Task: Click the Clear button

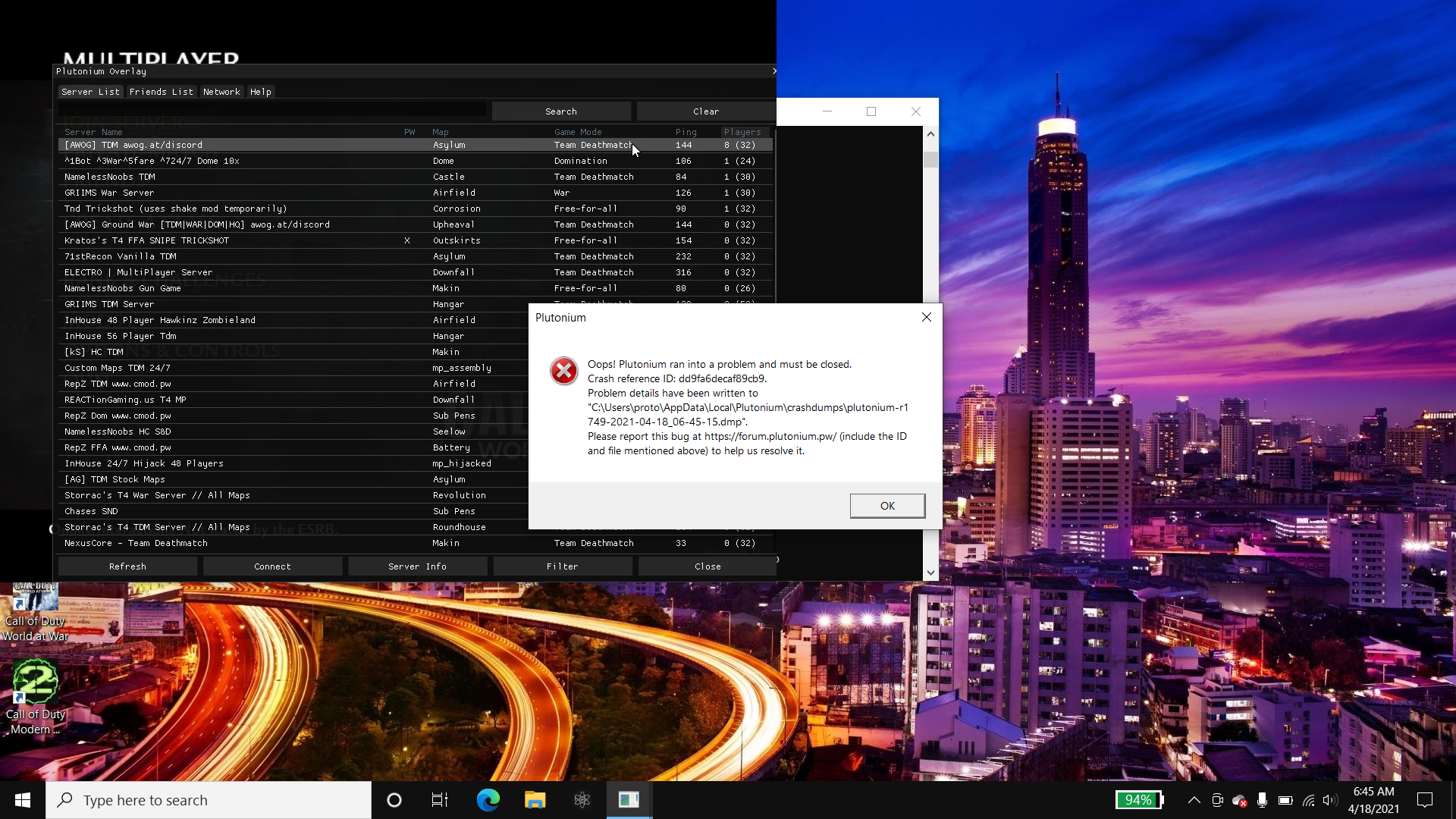Action: tap(706, 111)
